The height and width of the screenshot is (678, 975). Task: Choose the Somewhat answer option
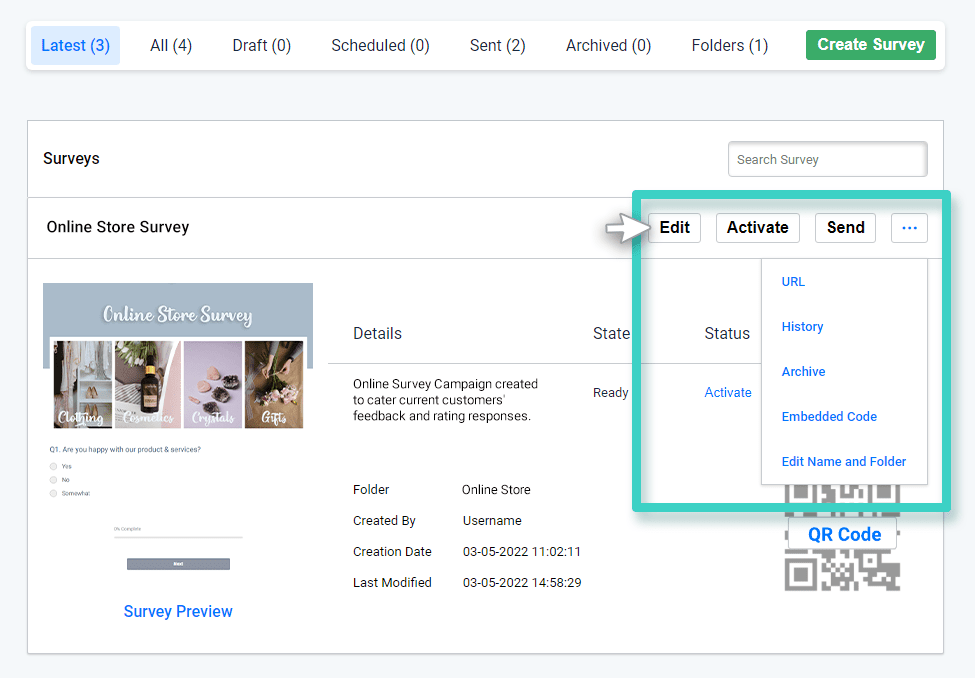click(x=53, y=493)
